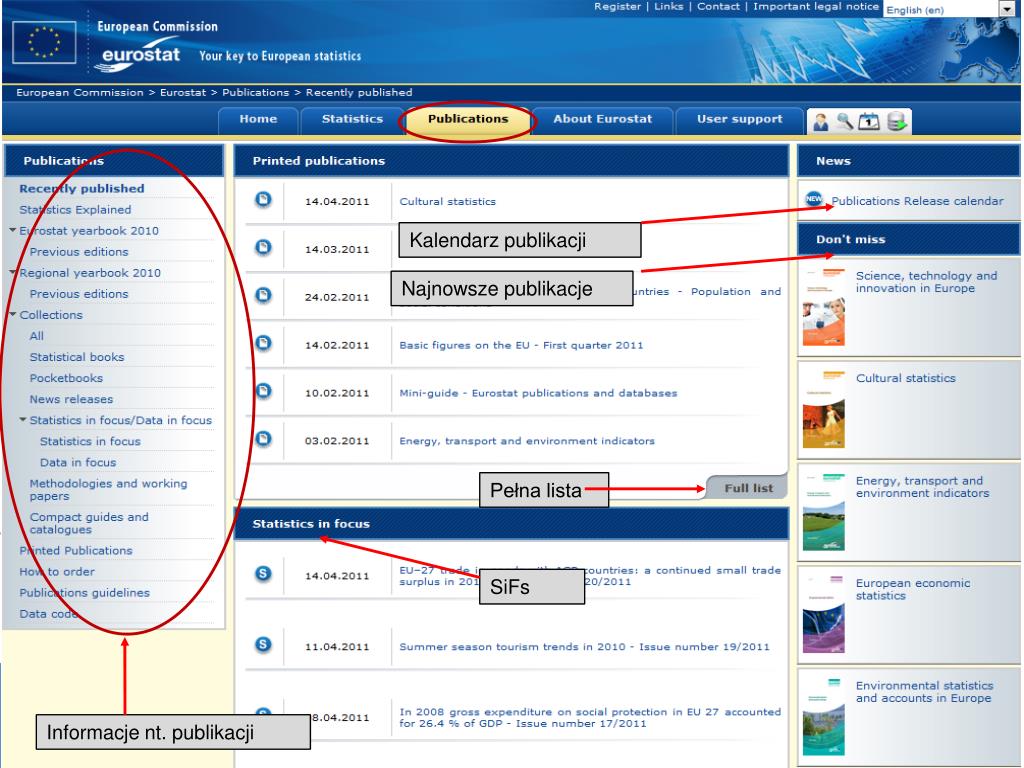Screen dimensions: 1024x768
Task: Open the user login icon in toolbar
Action: [821, 121]
